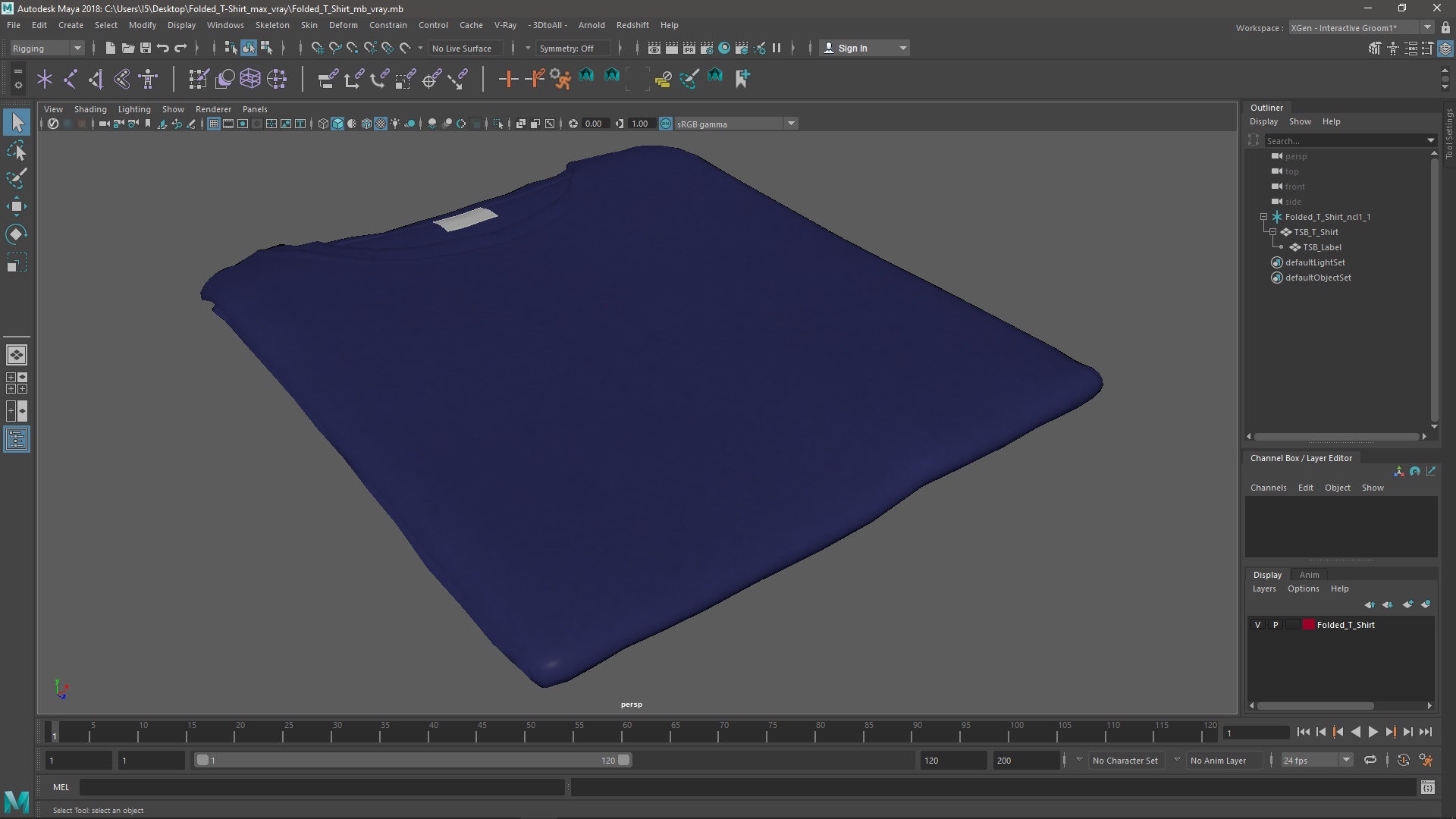
Task: Open the Workspace XGen dropdown
Action: click(1361, 27)
